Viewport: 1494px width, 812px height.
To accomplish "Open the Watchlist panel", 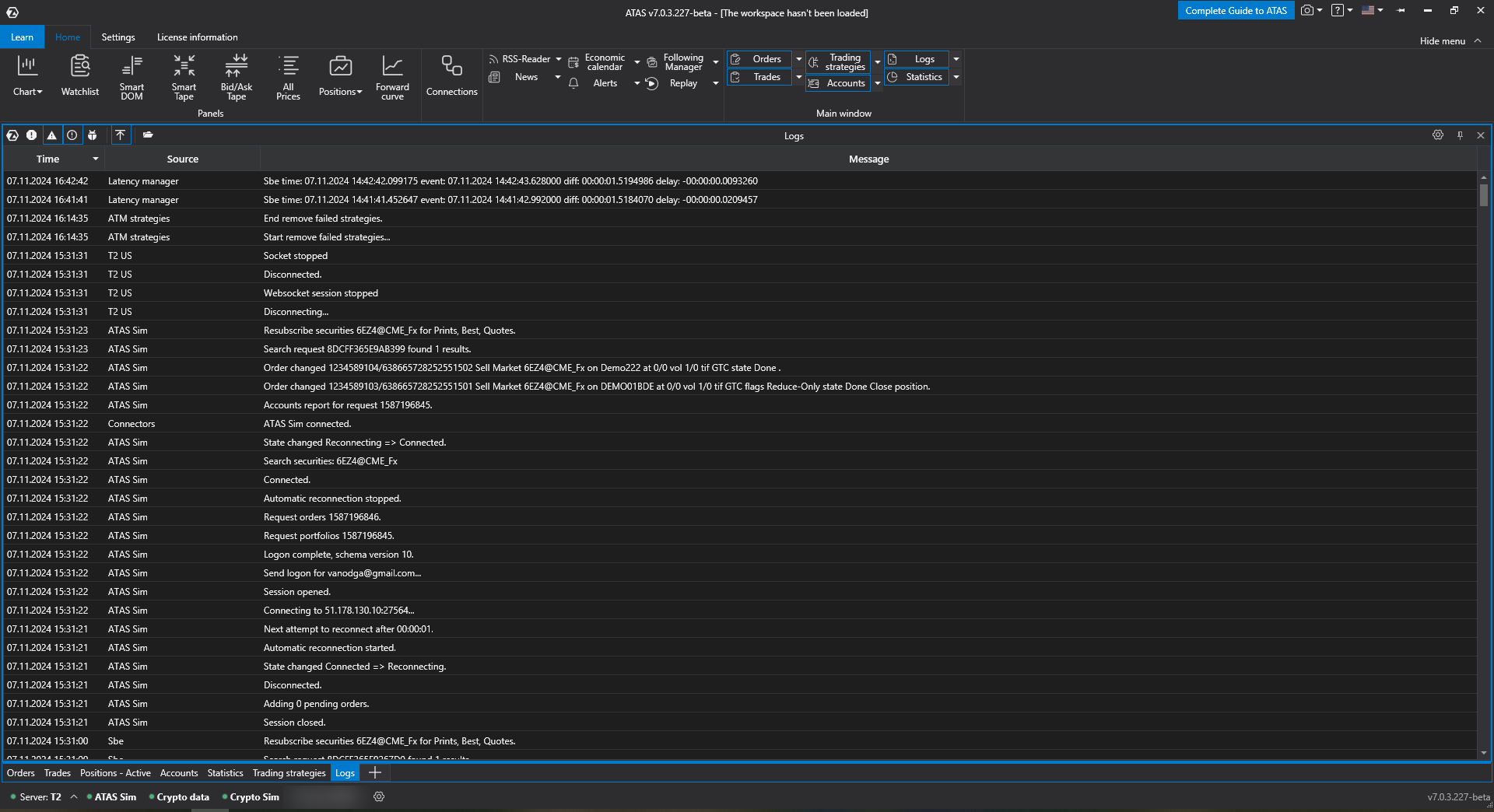I will tap(80, 75).
